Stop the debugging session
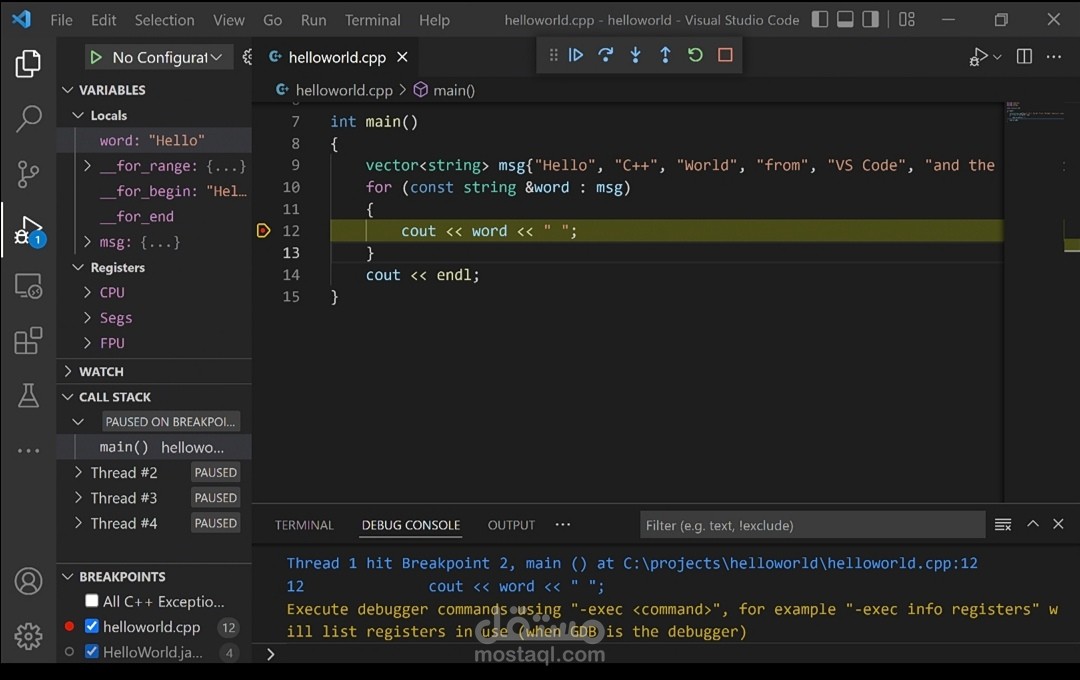1080x680 pixels. (x=725, y=55)
